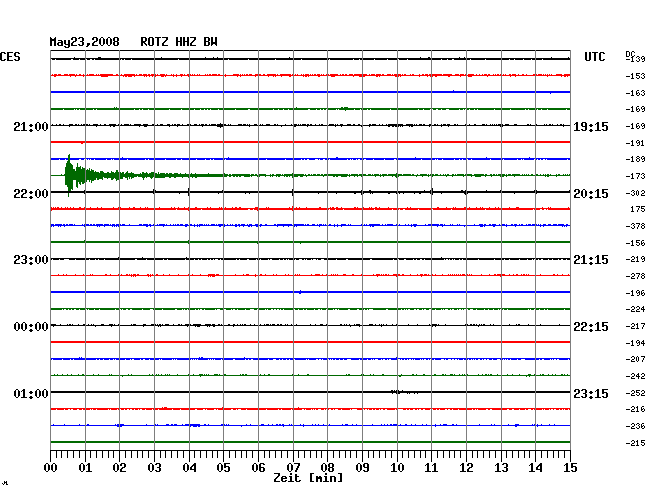Select the DC offset value -153
The height and width of the screenshot is (494, 650).
click(635, 76)
